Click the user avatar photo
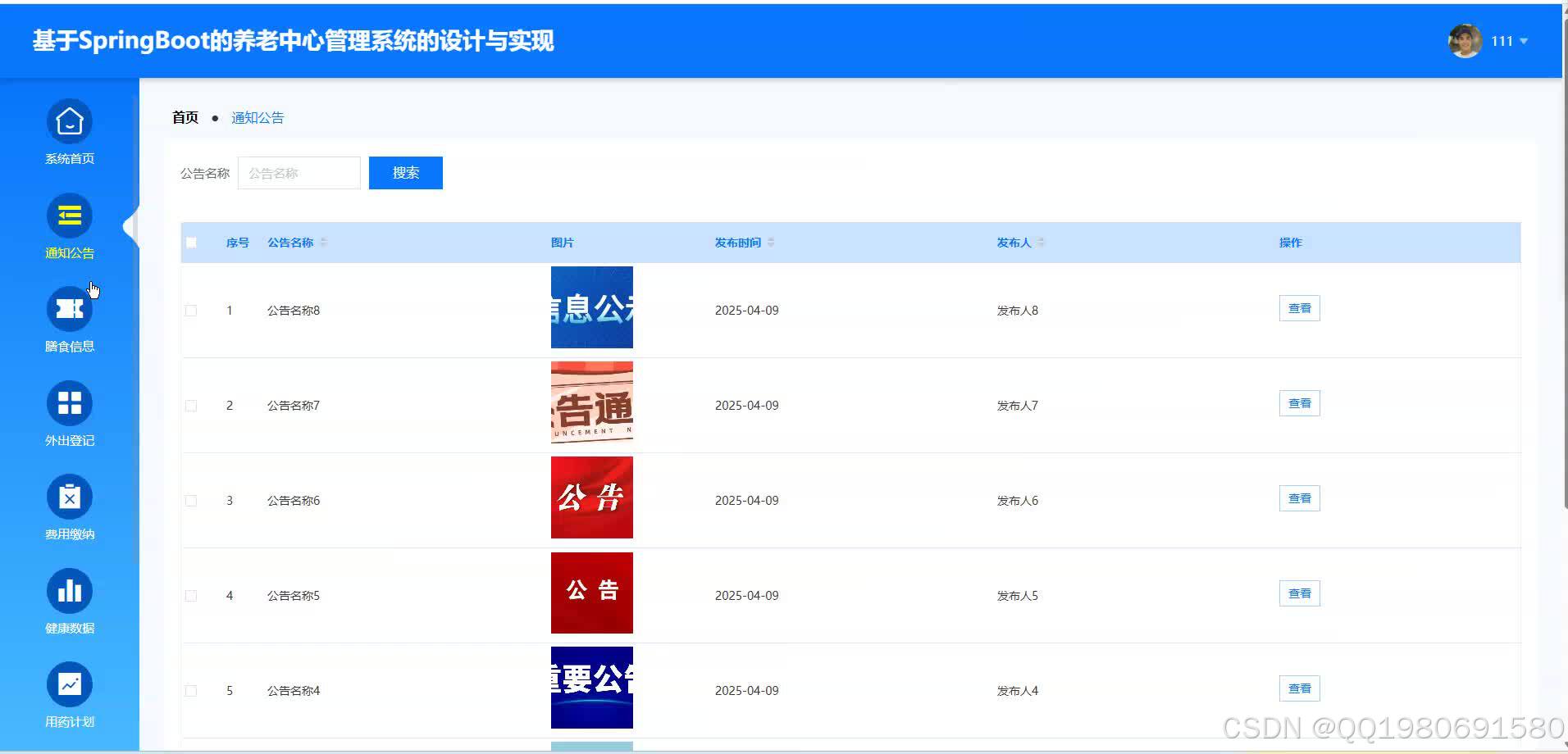Viewport: 1568px width, 754px height. [1465, 40]
